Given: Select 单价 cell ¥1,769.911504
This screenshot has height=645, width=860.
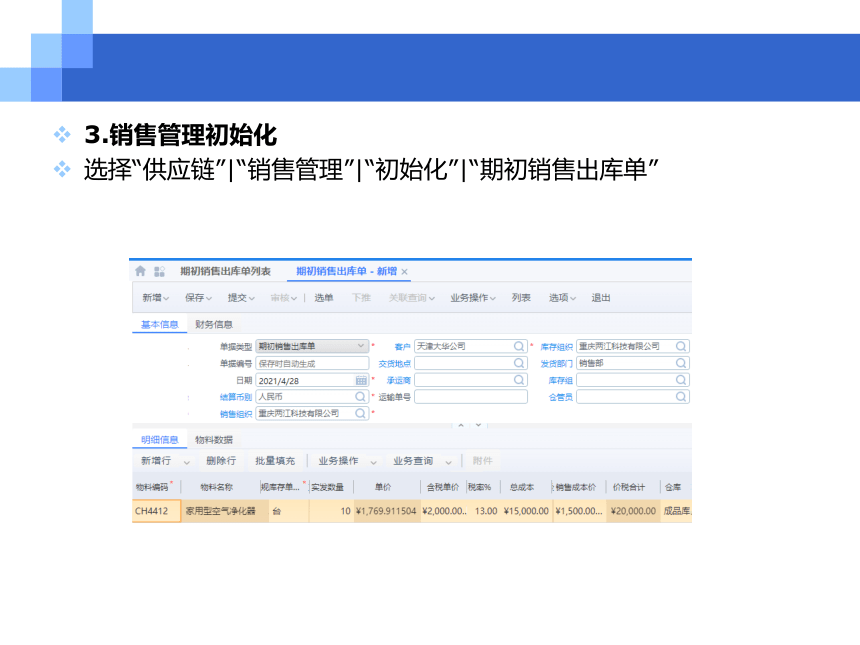Looking at the screenshot, I should [387, 511].
